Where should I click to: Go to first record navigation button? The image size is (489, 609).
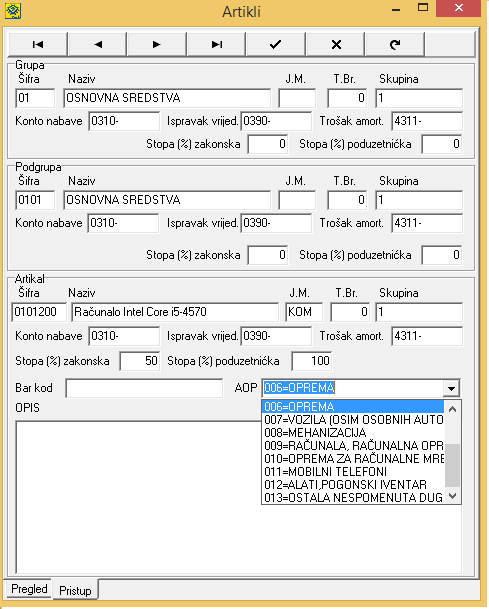click(38, 44)
